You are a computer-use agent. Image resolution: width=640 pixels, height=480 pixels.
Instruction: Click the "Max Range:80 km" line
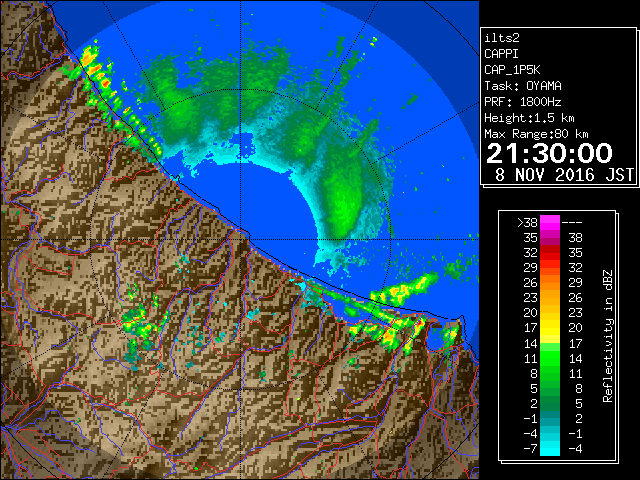536,134
